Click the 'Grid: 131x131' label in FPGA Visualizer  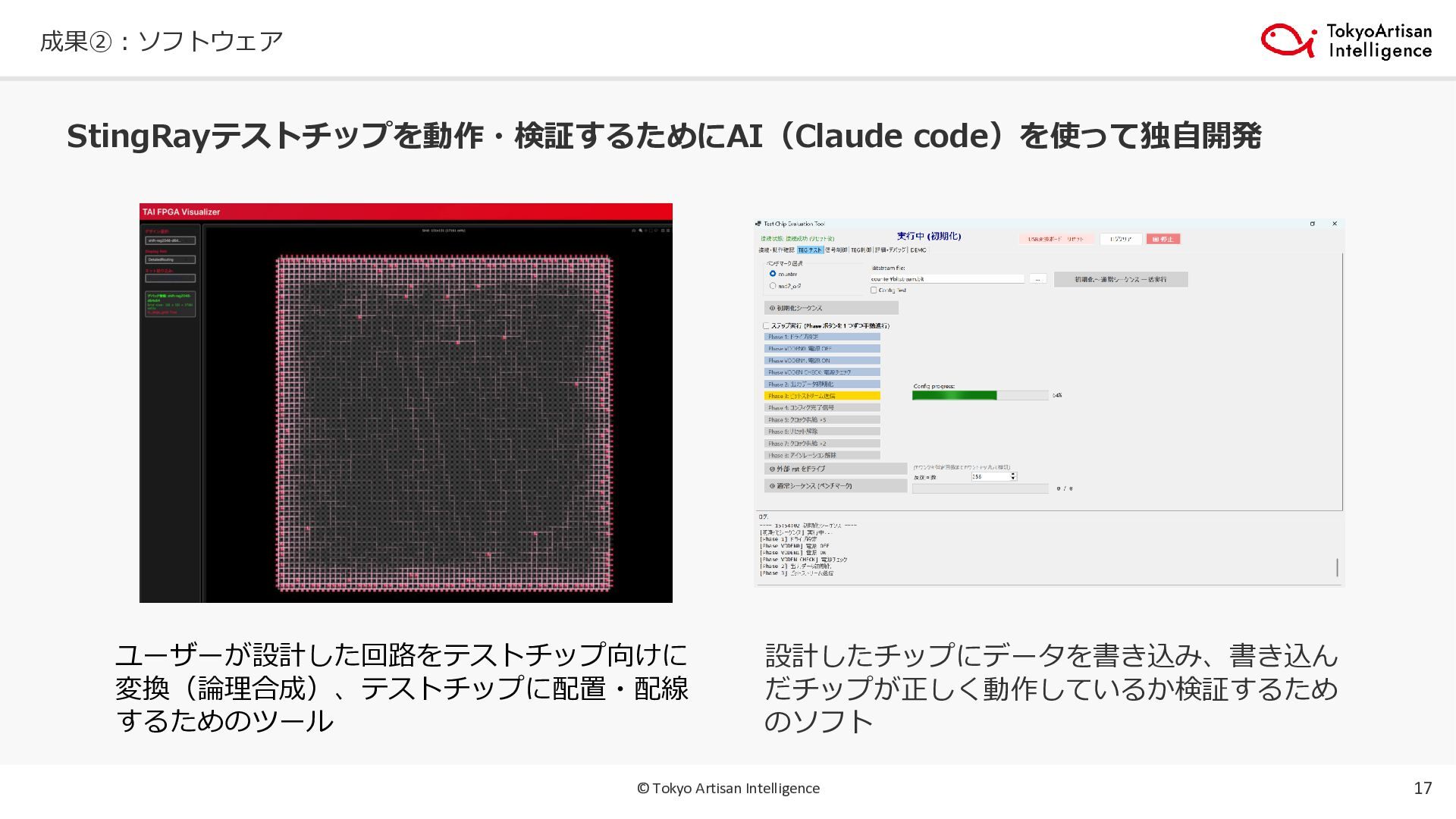pyautogui.click(x=444, y=231)
